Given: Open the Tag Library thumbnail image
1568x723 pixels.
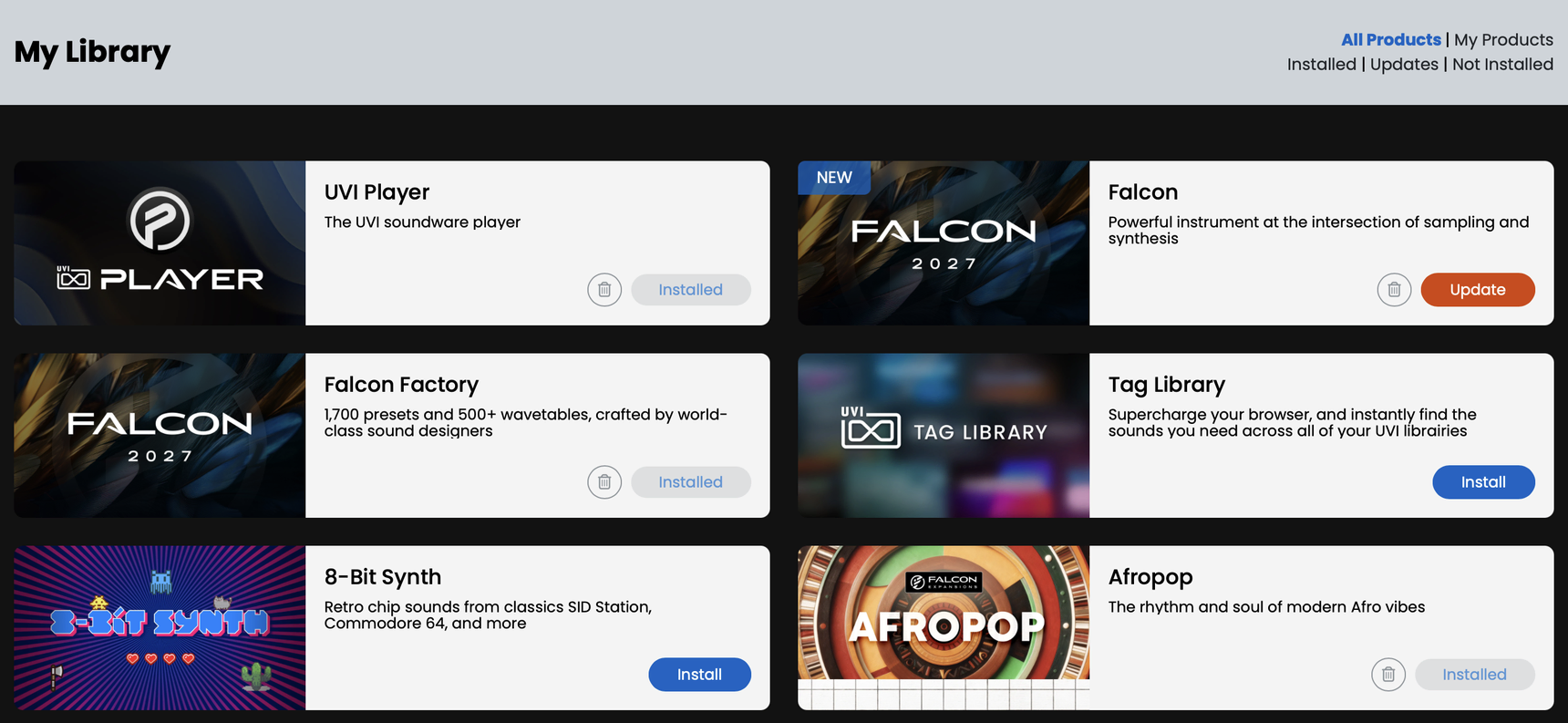Looking at the screenshot, I should click(x=944, y=436).
